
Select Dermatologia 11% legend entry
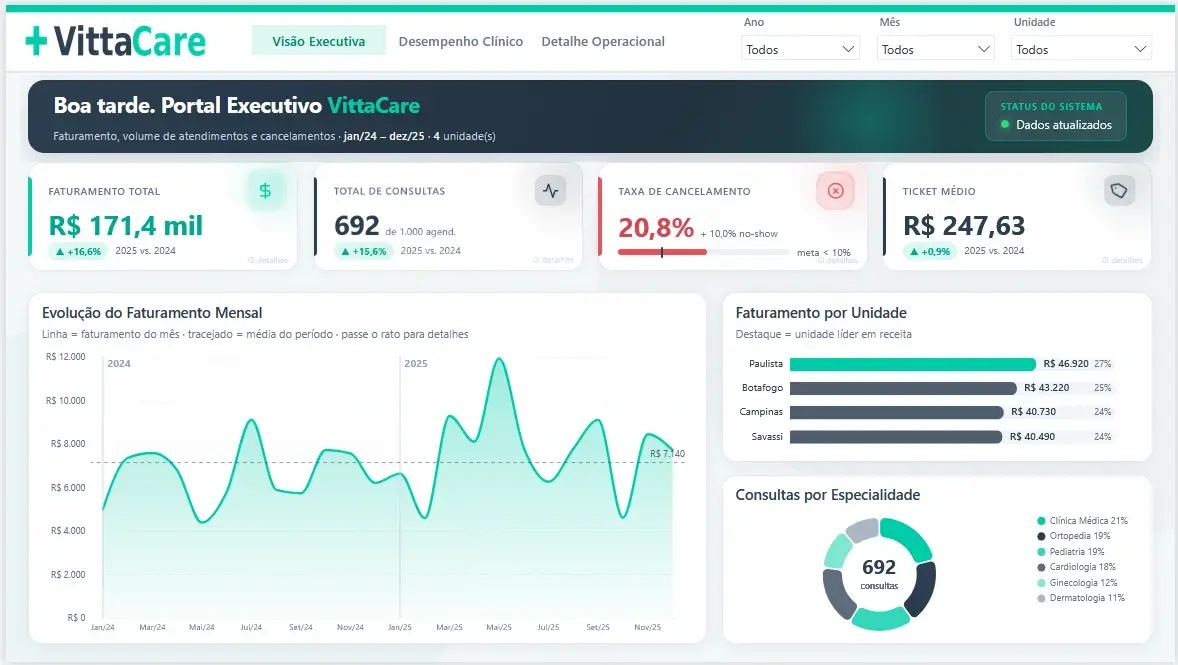1081,598
